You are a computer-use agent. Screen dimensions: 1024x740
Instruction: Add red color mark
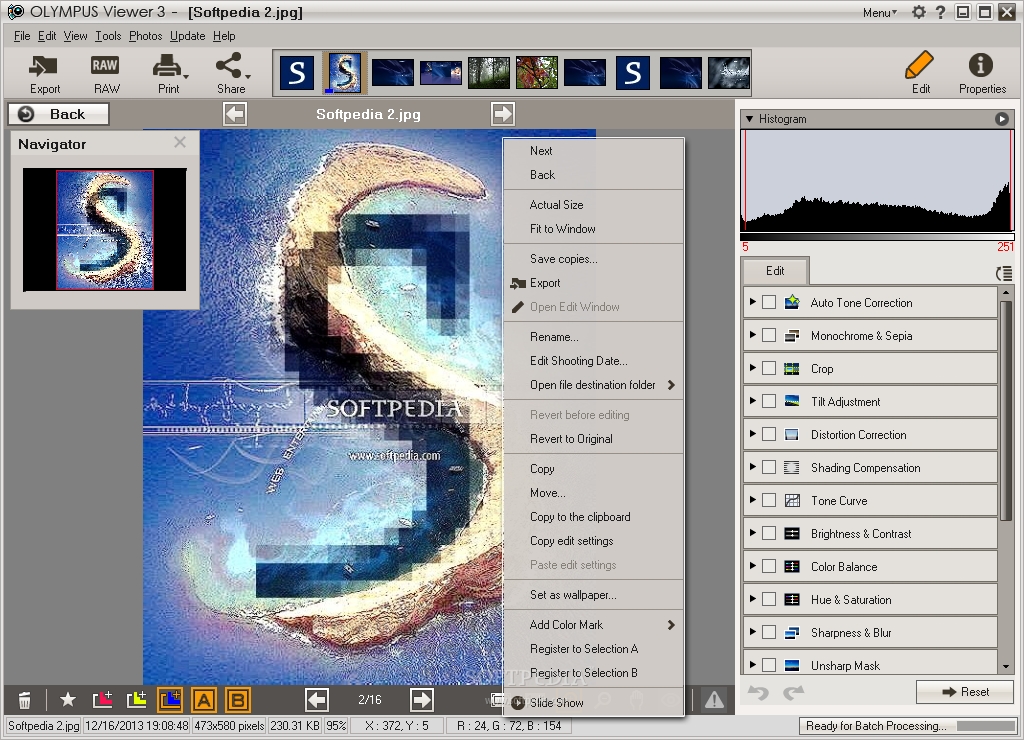tap(103, 700)
